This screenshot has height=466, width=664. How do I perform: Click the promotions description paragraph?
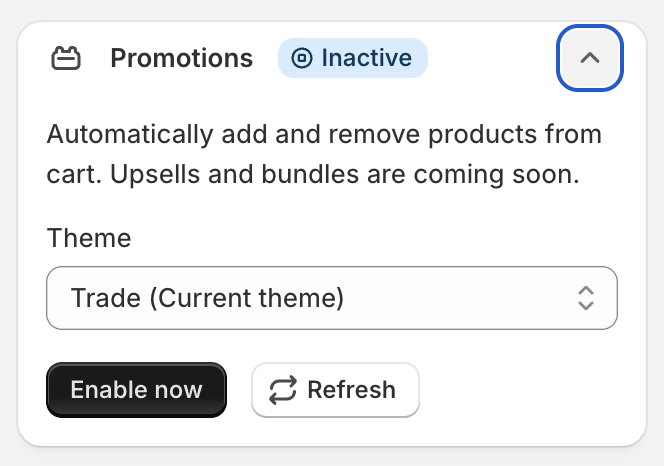(323, 154)
